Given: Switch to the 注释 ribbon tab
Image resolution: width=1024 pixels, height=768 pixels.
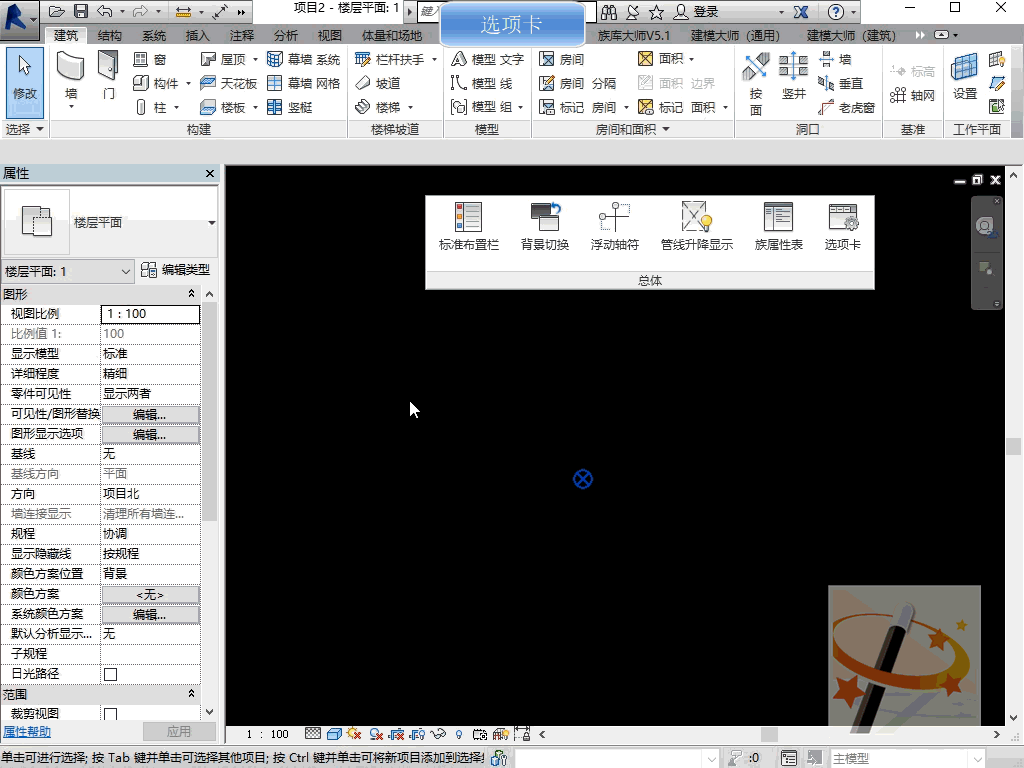Looking at the screenshot, I should click(x=242, y=35).
